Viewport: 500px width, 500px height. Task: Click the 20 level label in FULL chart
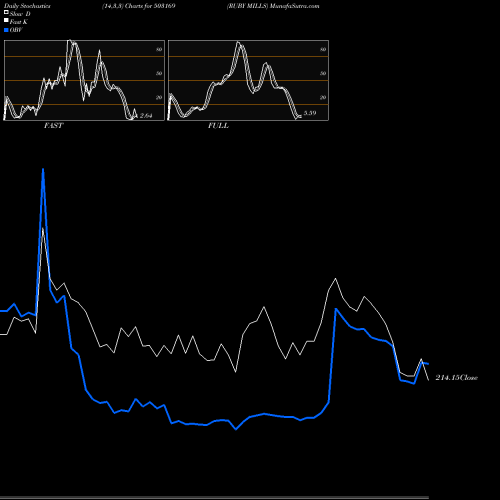(x=323, y=97)
